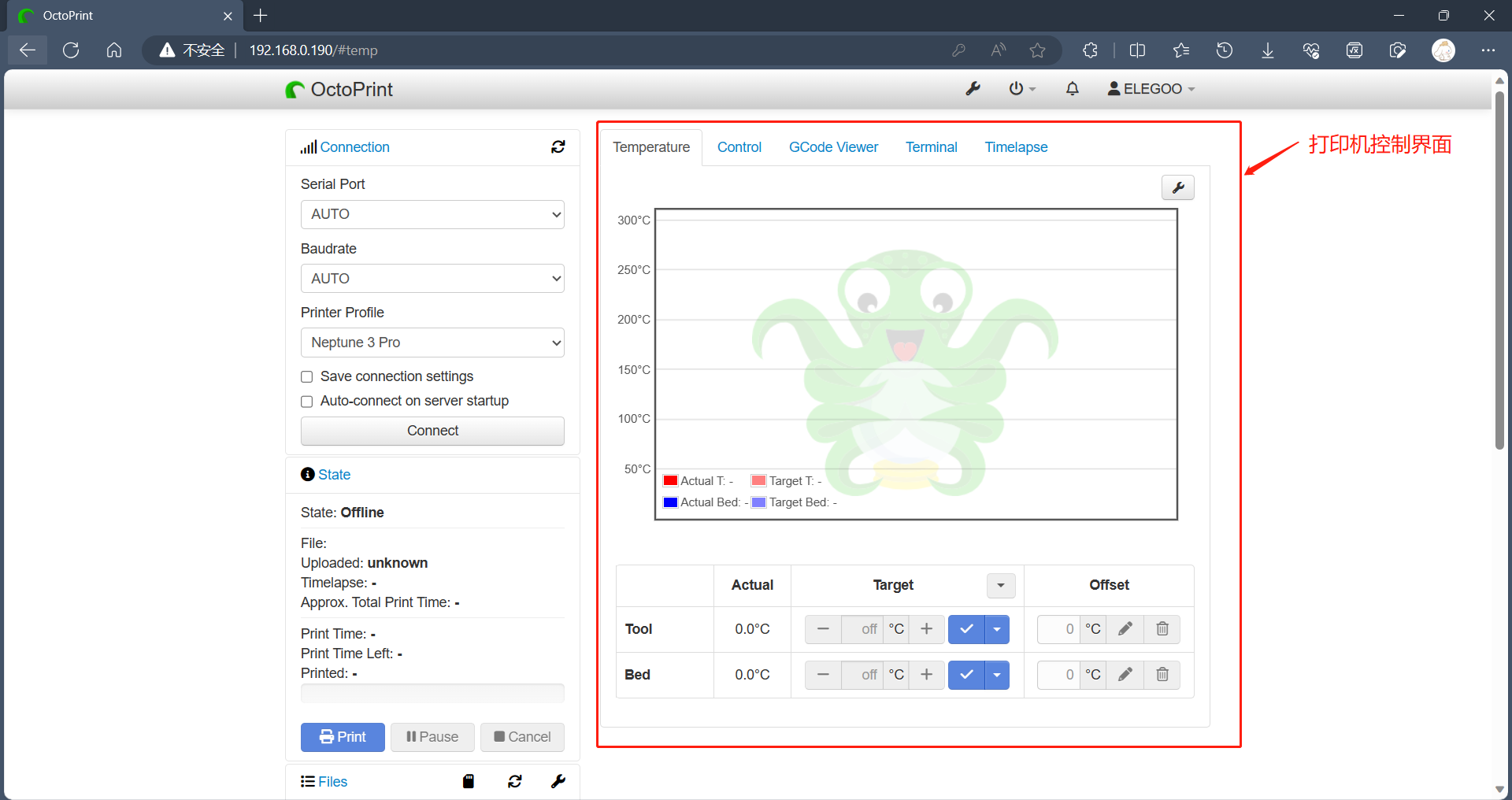Click the red Actual T legend swatch
1512x800 pixels.
point(670,481)
